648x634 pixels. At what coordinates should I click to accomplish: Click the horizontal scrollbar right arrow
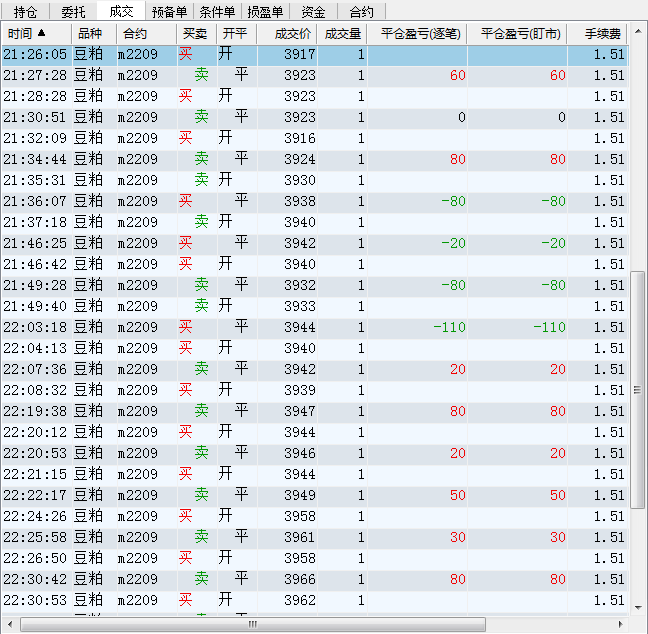point(621,624)
